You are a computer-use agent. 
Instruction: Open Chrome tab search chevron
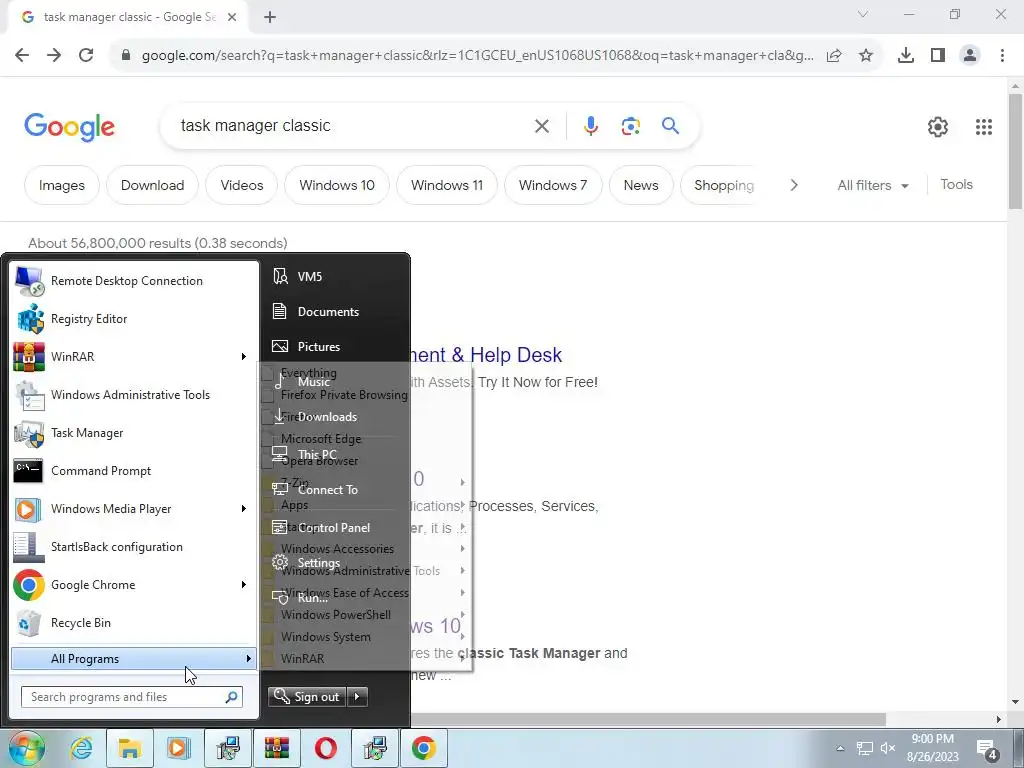(863, 14)
